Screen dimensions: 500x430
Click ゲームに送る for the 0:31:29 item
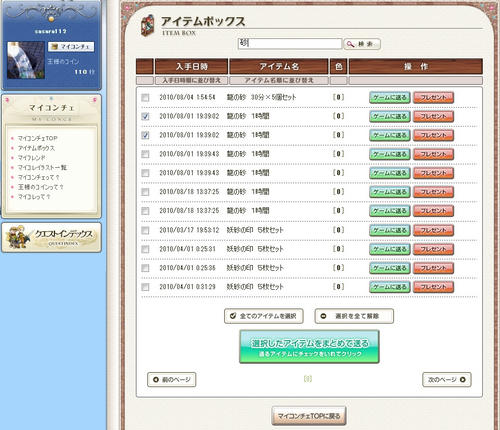click(x=390, y=287)
